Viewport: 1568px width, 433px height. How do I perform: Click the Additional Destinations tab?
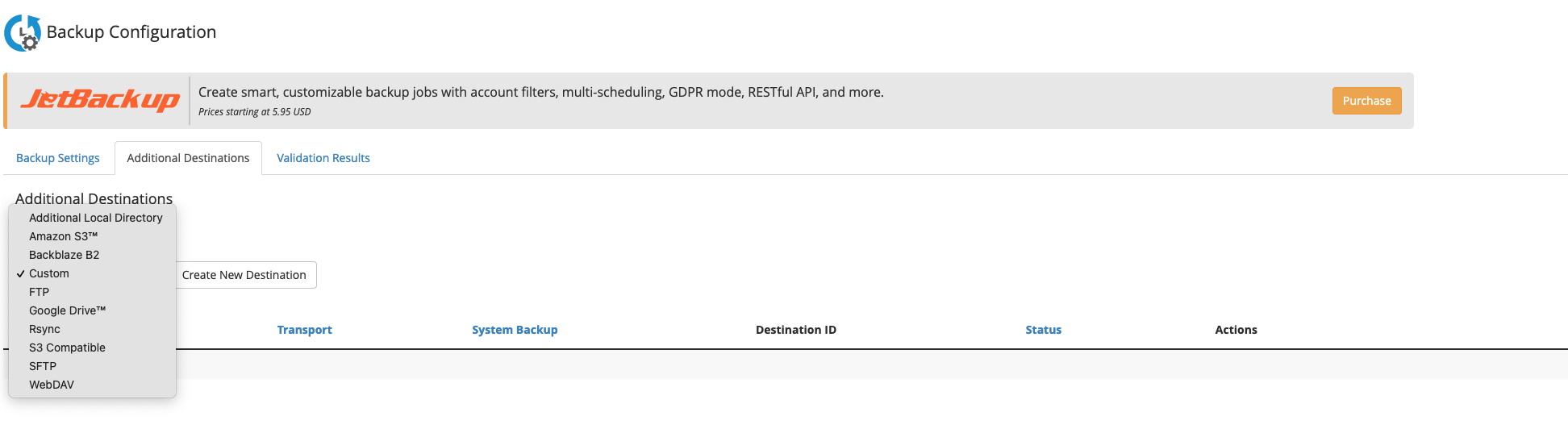coord(188,158)
